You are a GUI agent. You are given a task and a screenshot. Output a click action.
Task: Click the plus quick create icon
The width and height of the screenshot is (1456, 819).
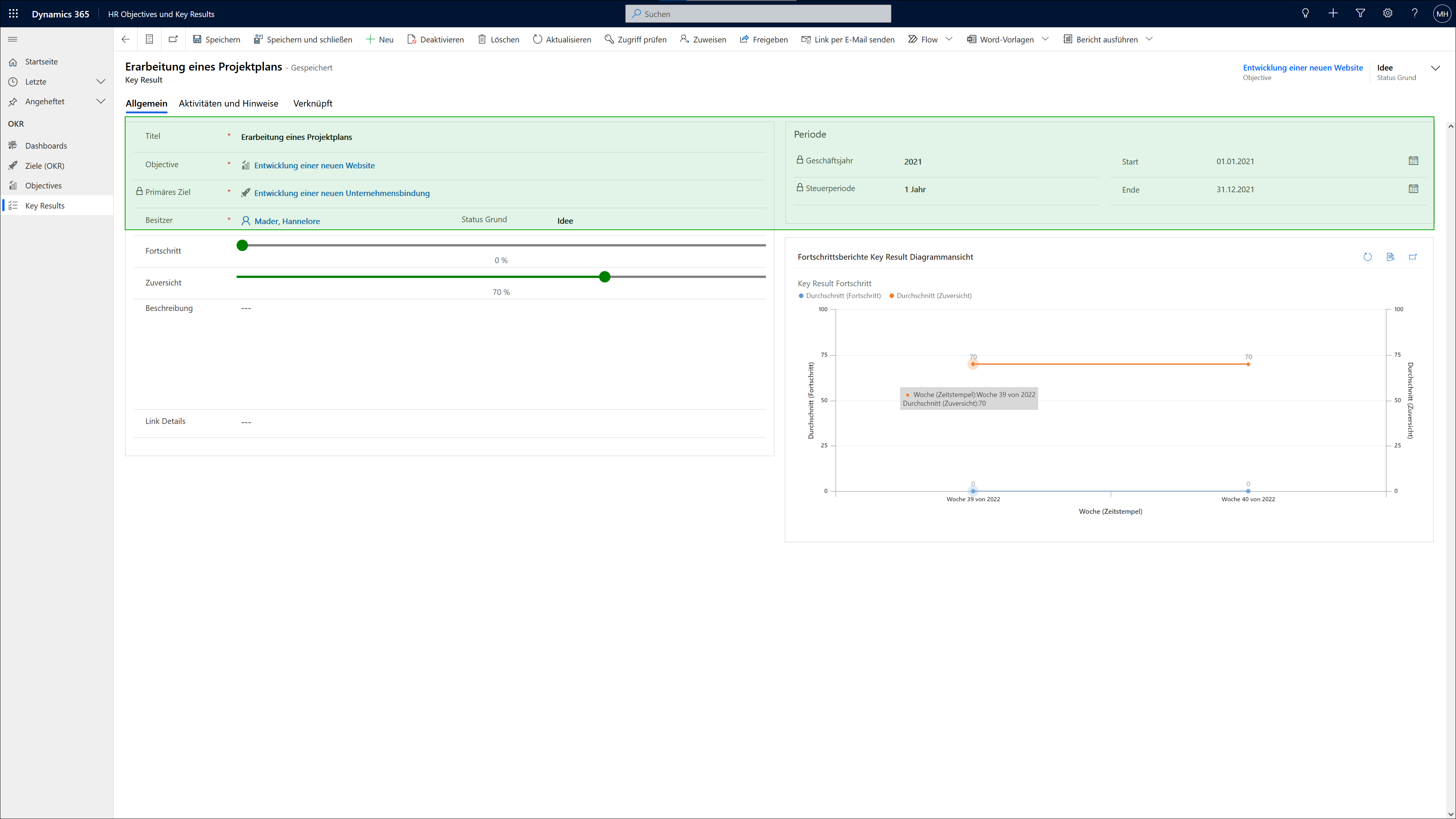click(1333, 14)
